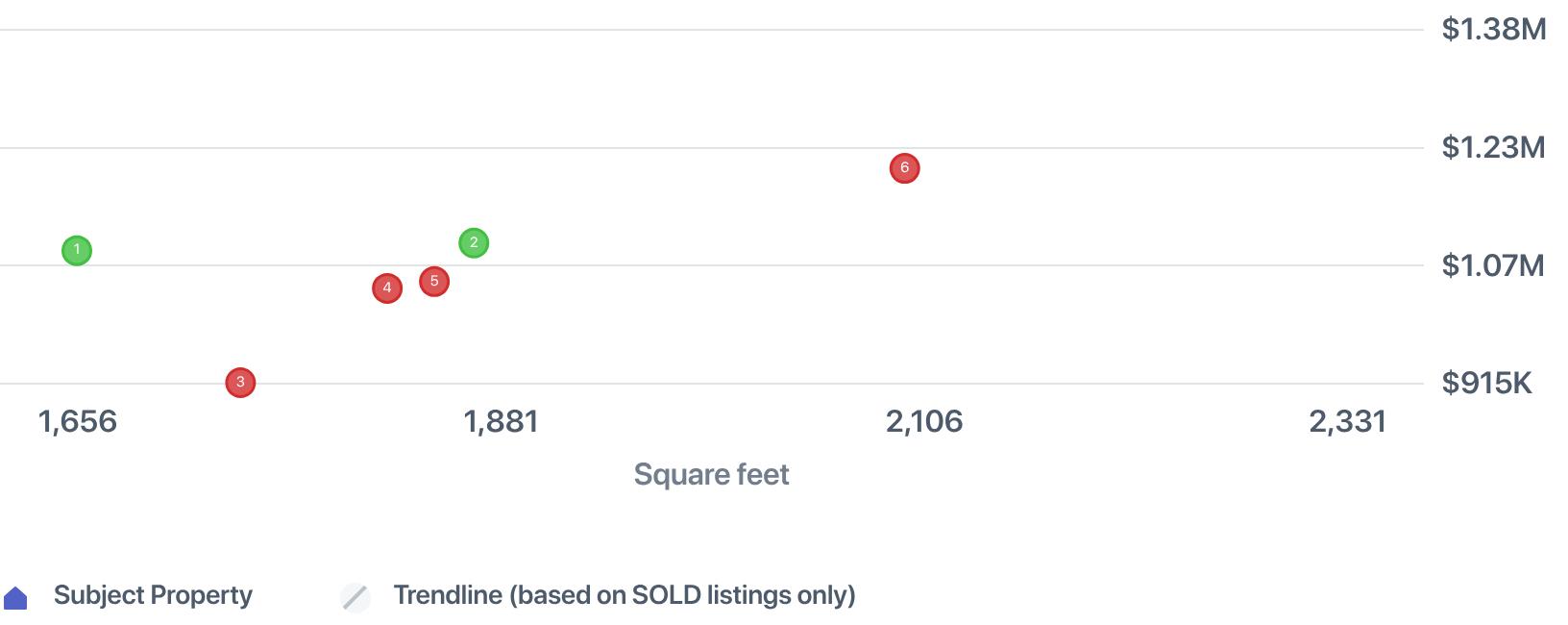Click the Trendline slash icon in legend
Viewport: 1568px width, 625px height.
355,597
